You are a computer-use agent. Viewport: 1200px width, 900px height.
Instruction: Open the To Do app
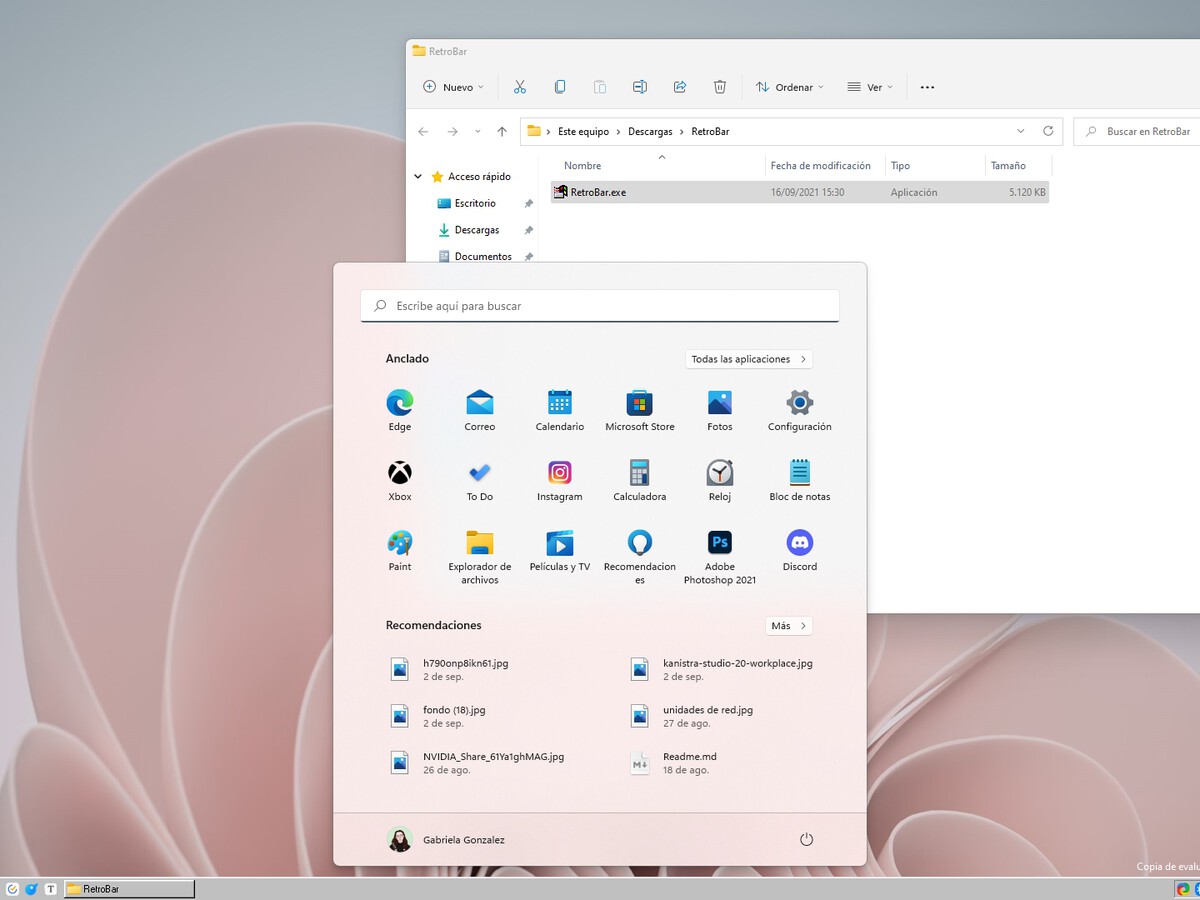(x=480, y=480)
